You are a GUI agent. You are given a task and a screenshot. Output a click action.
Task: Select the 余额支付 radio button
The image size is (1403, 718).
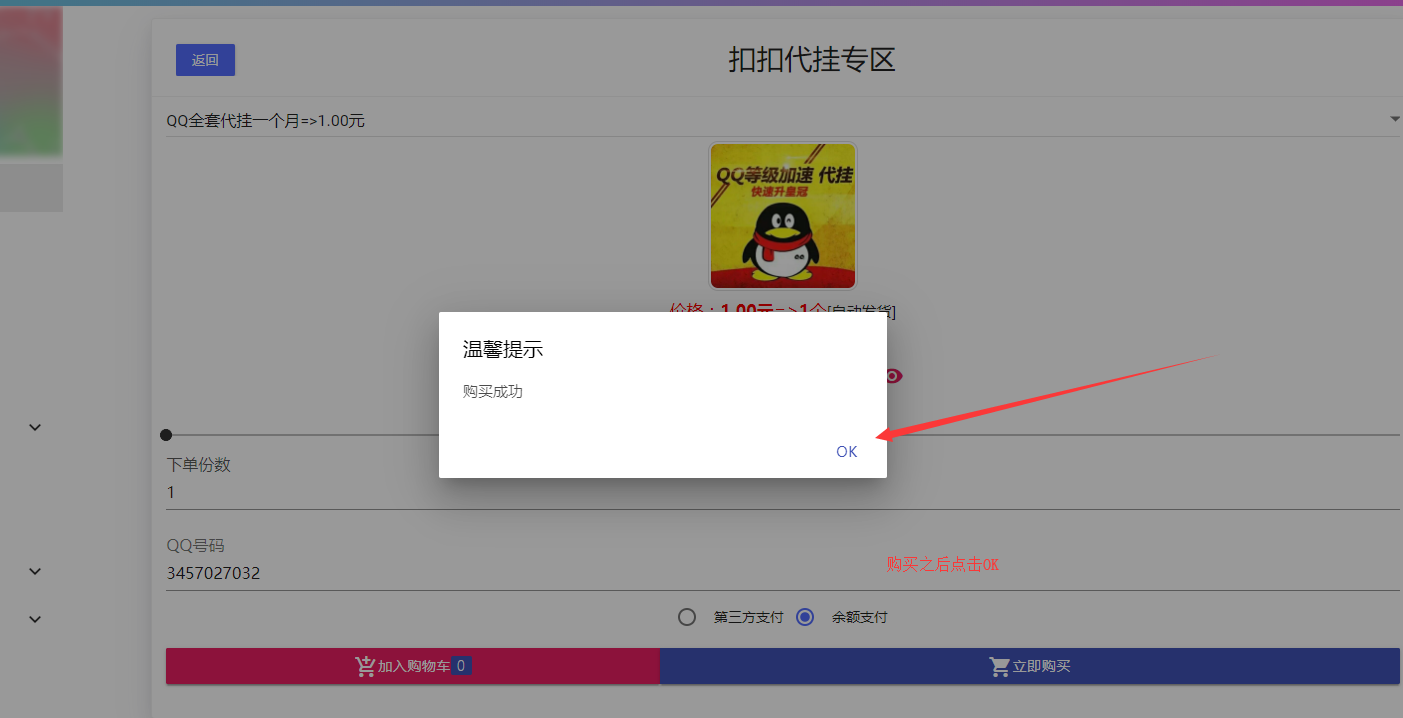point(805,617)
